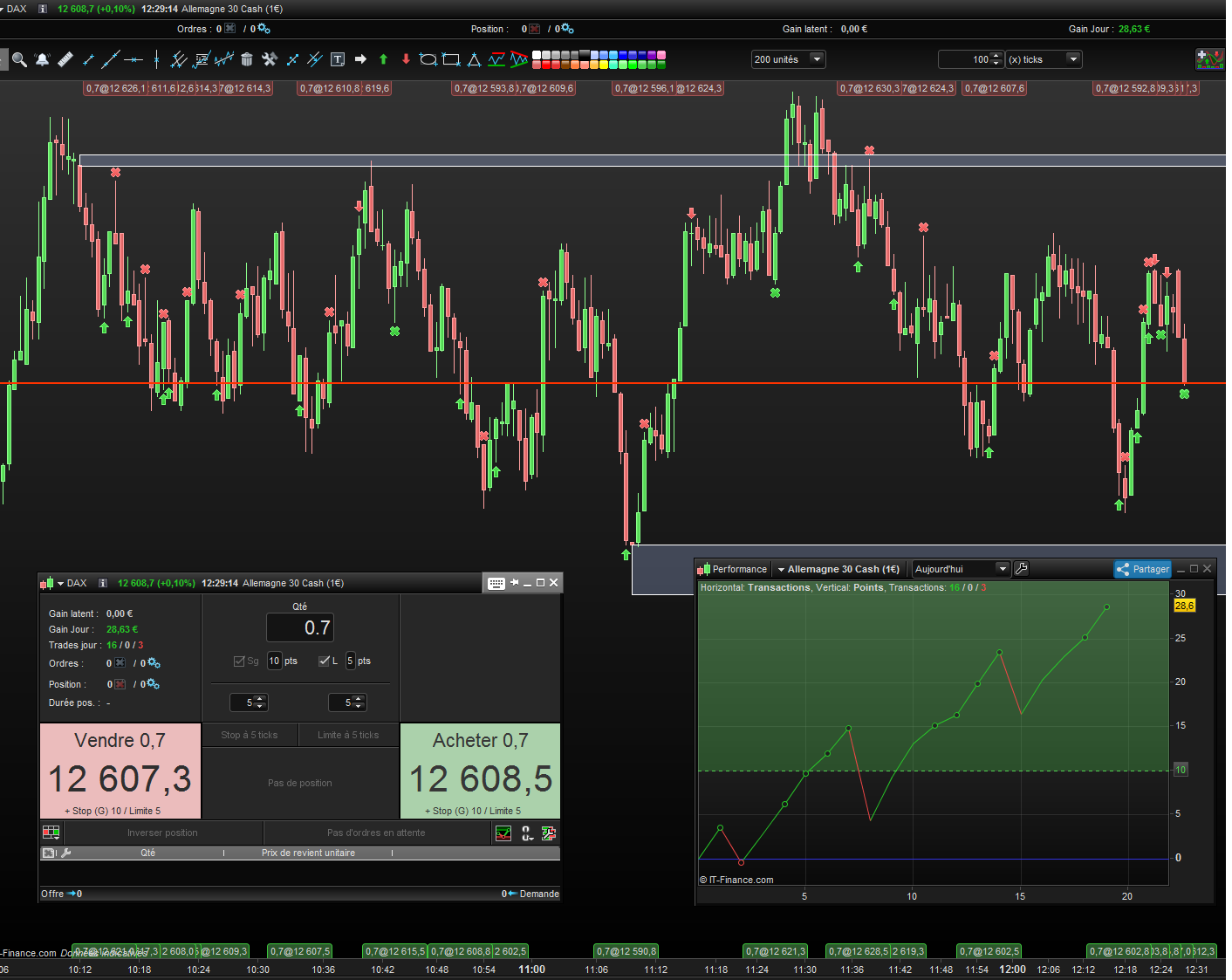The width and height of the screenshot is (1232, 980).
Task: Open Performance panel wrench settings
Action: tap(1022, 569)
